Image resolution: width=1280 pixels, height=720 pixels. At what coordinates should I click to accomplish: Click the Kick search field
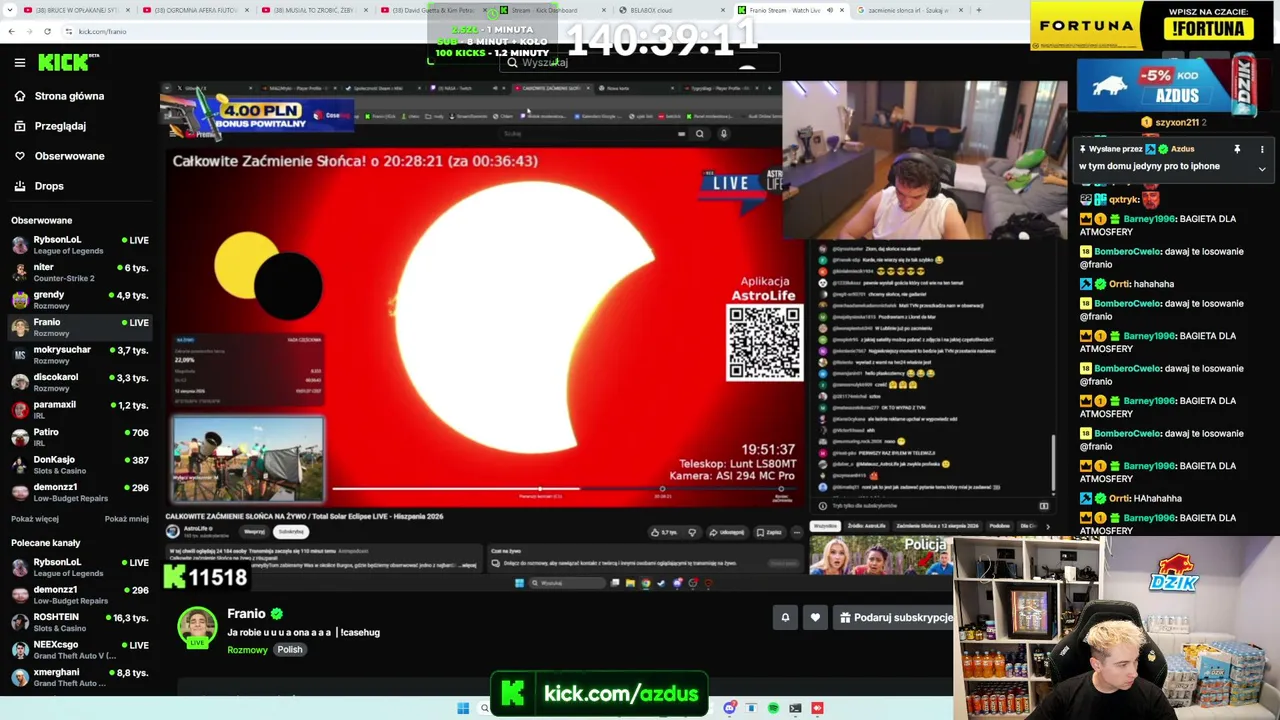pyautogui.click(x=640, y=62)
